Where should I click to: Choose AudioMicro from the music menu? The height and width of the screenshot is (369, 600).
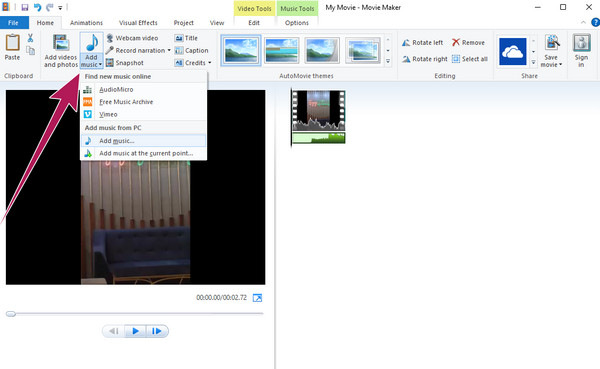click(x=143, y=89)
